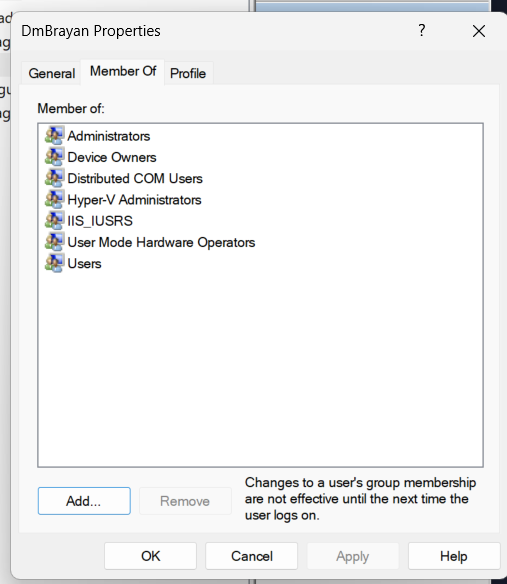Viewport: 507px width, 584px height.
Task: Highlight the Hyper-V Administrators list entry text
Action: pos(134,200)
